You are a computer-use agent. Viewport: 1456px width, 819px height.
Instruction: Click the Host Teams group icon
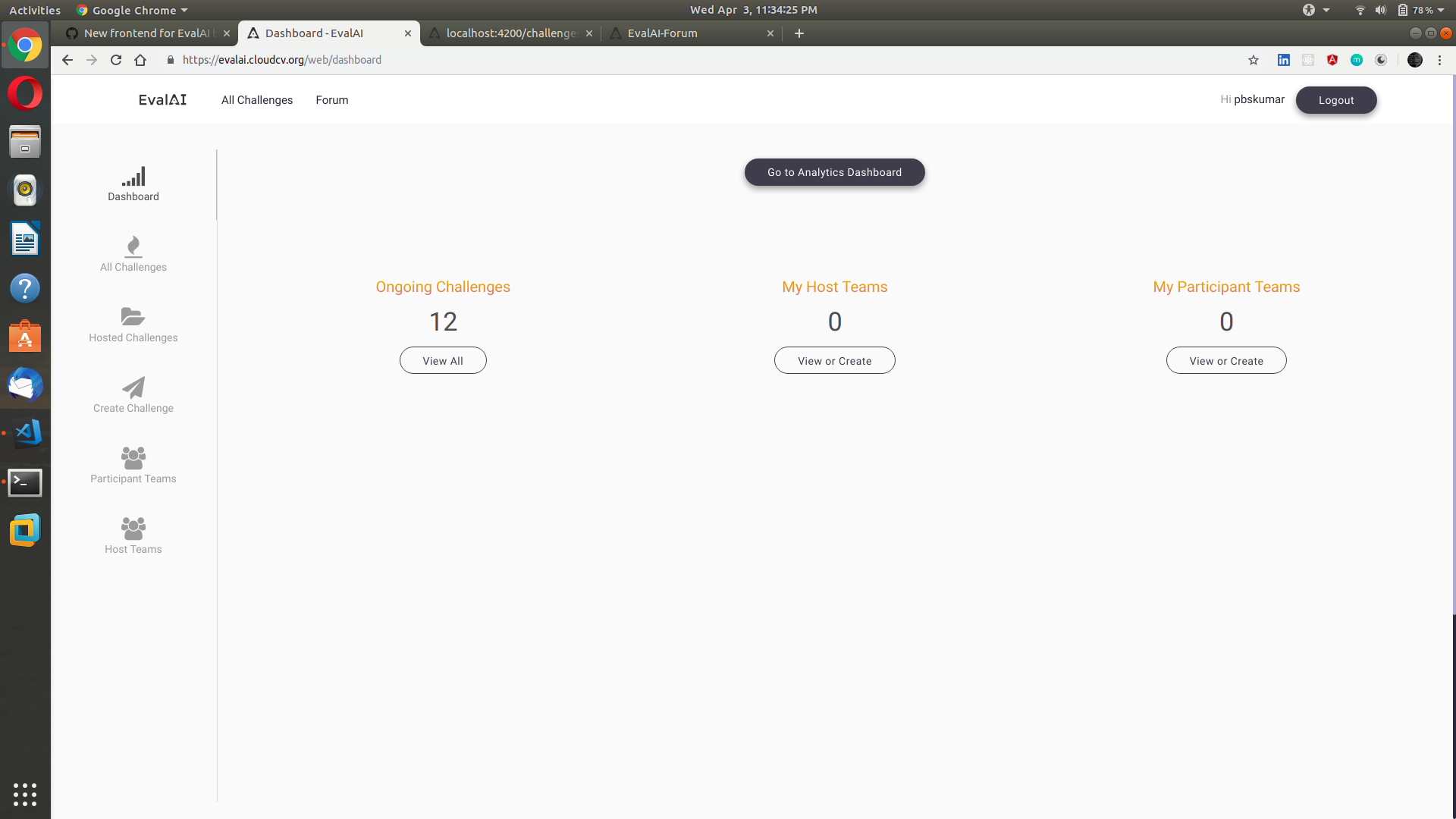(133, 529)
